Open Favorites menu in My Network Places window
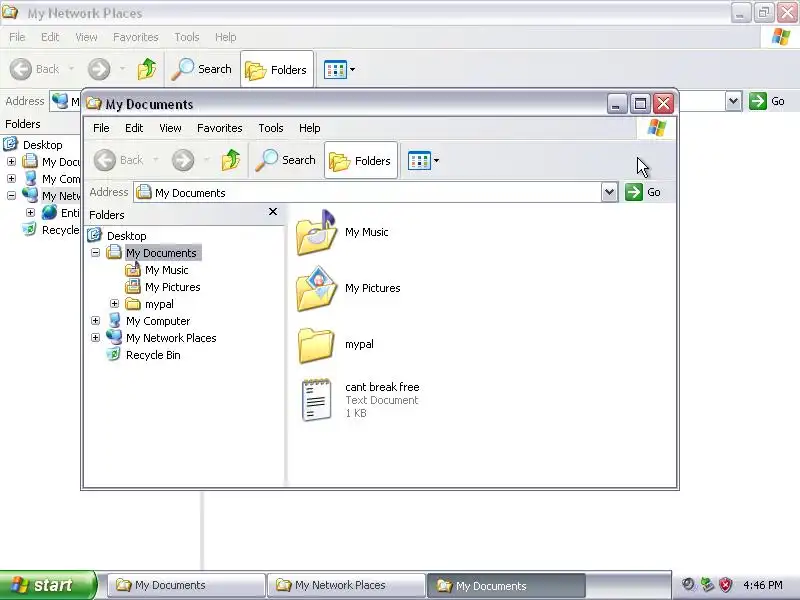This screenshot has height=600, width=800. pyautogui.click(x=136, y=37)
